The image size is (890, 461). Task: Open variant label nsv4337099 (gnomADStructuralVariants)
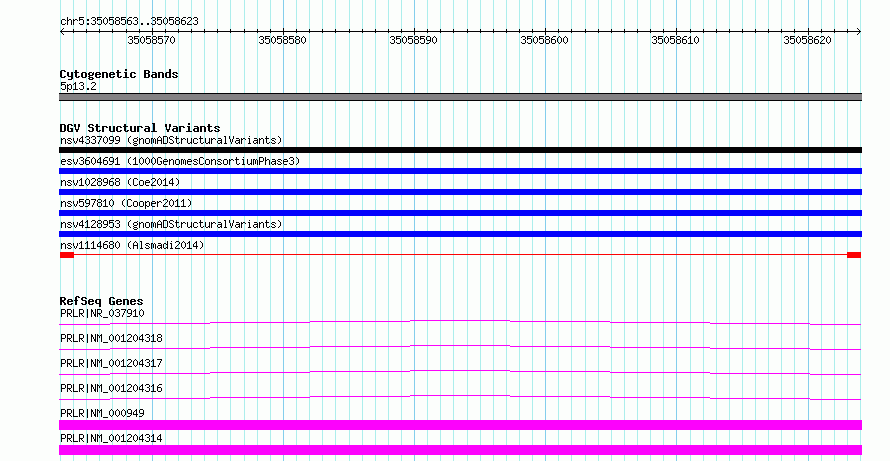(171, 140)
